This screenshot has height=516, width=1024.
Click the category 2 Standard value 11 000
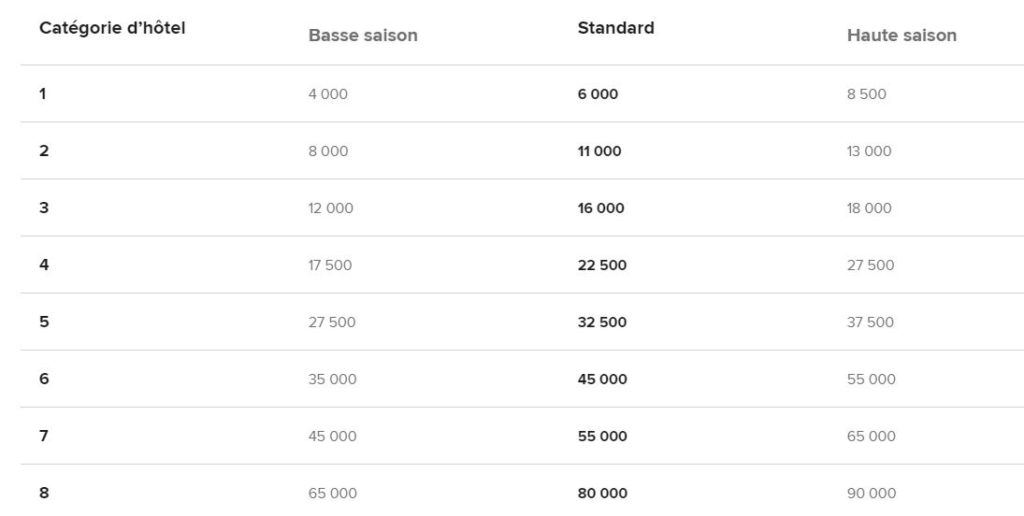(599, 151)
